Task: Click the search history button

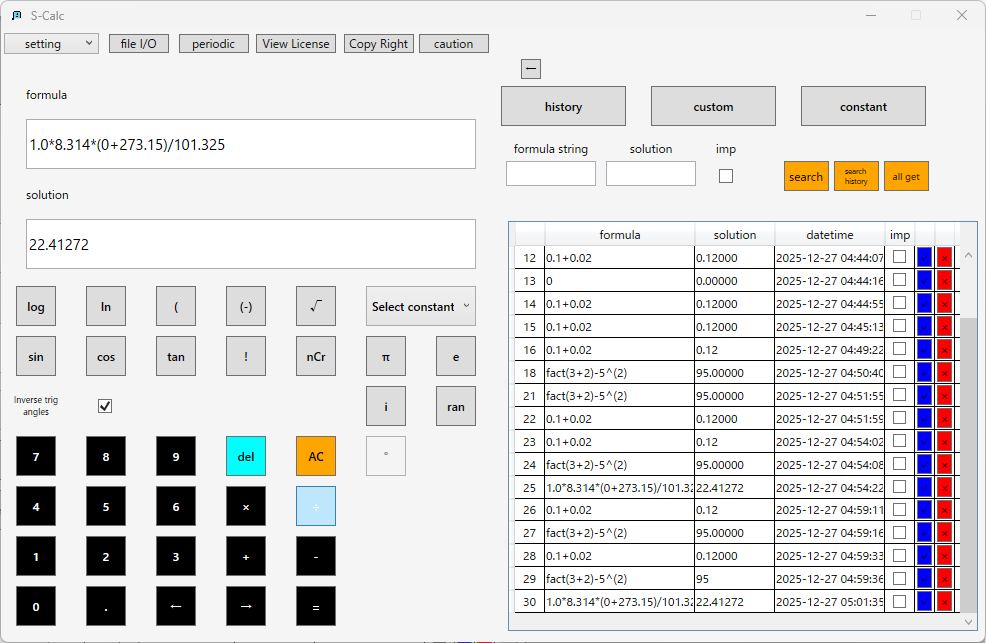Action: pos(856,176)
